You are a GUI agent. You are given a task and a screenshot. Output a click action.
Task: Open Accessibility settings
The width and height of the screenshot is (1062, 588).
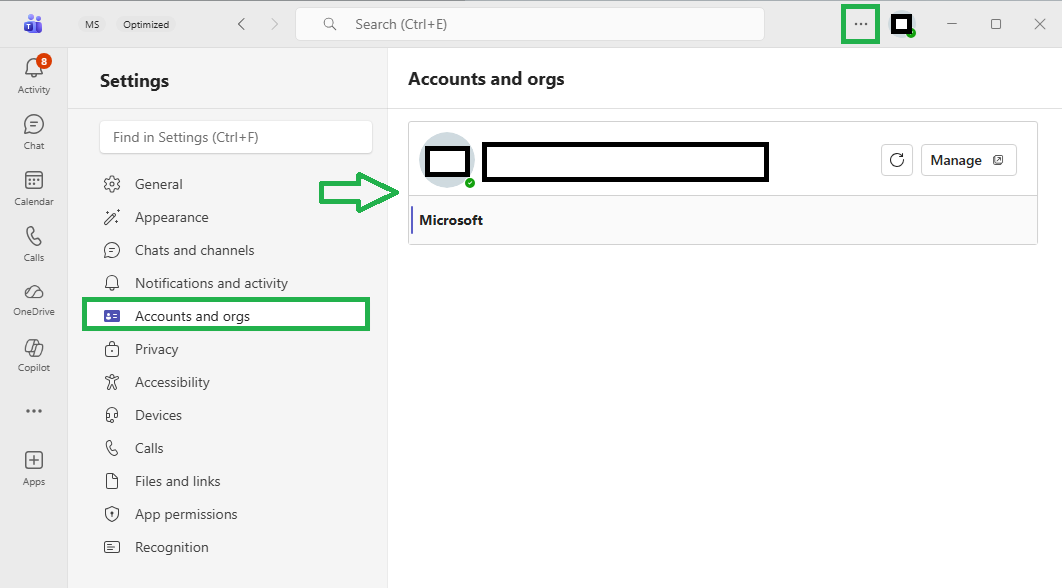coord(172,382)
